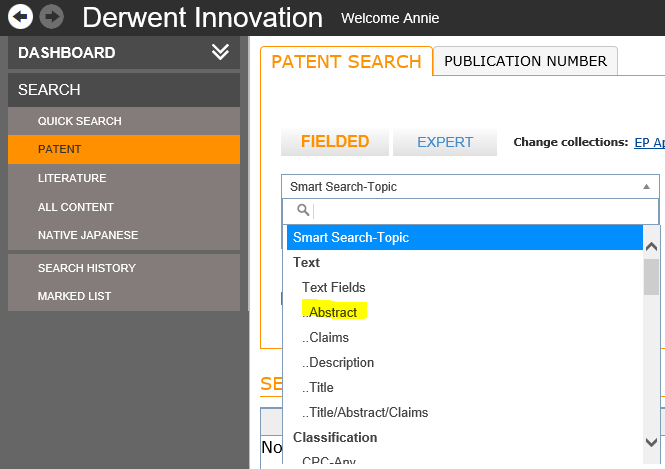Image resolution: width=665 pixels, height=469 pixels.
Task: Open LITERATURE search in sidebar
Action: pyautogui.click(x=124, y=178)
